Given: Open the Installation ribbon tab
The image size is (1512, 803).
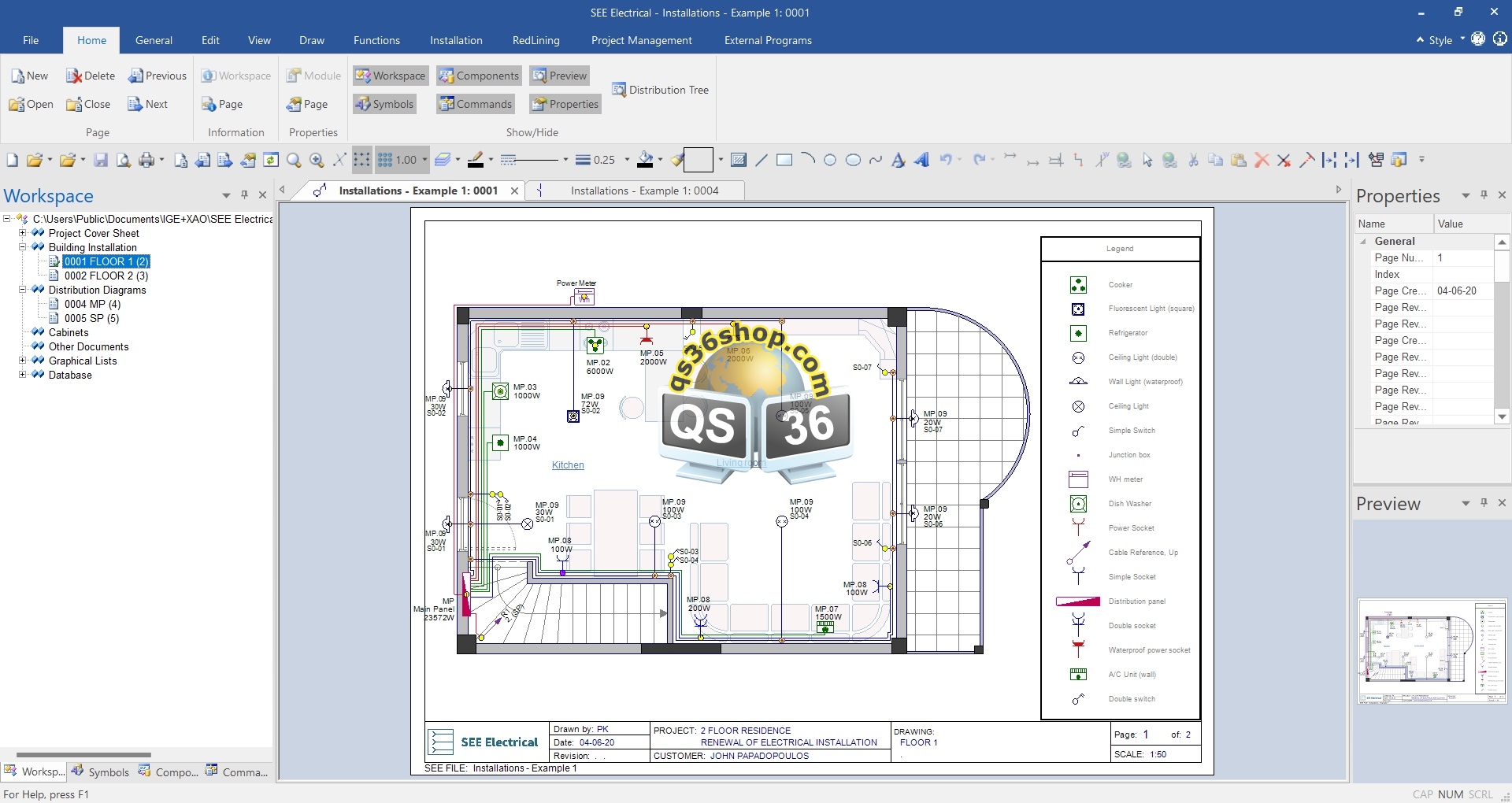Looking at the screenshot, I should point(456,40).
